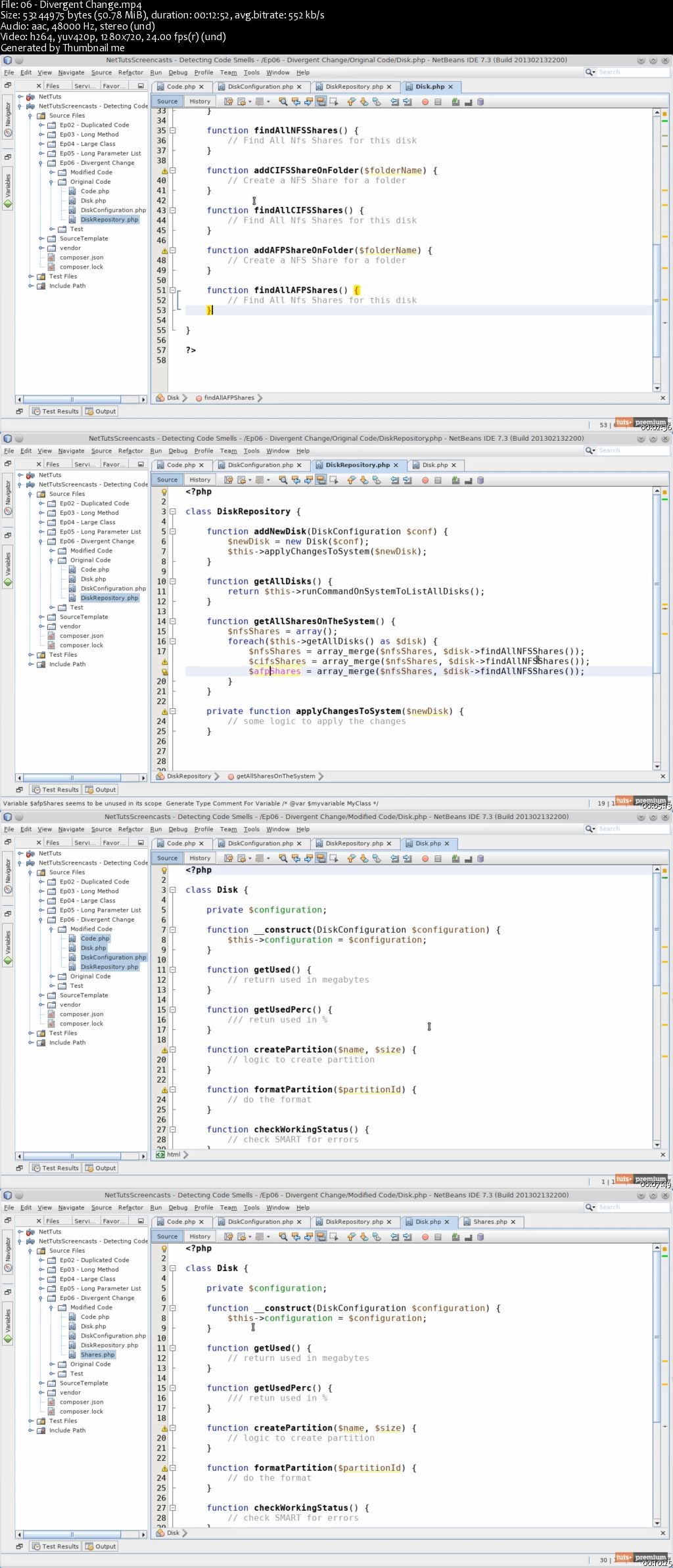673x1568 pixels.
Task: Start macro recording in the topmost IDE frame
Action: point(425,102)
